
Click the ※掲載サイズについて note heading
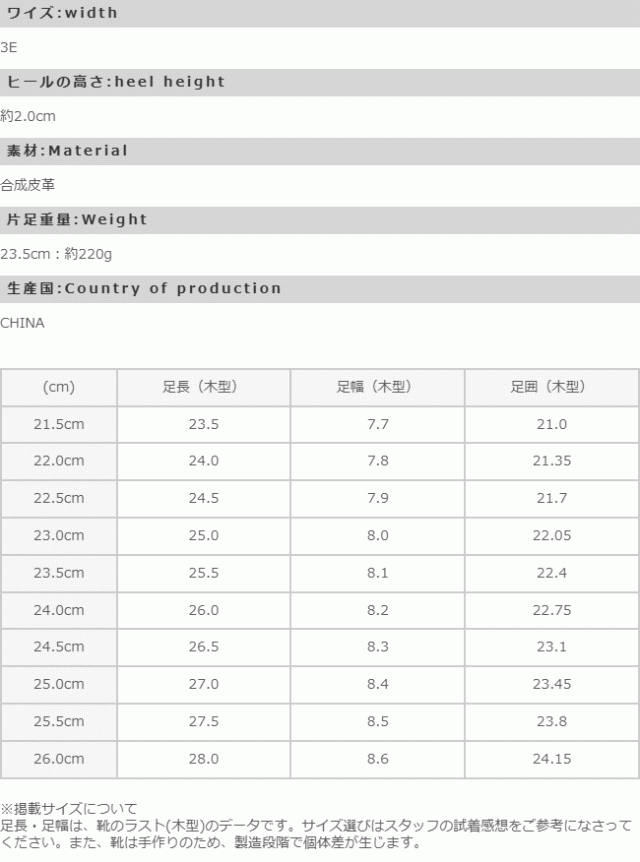point(68,808)
